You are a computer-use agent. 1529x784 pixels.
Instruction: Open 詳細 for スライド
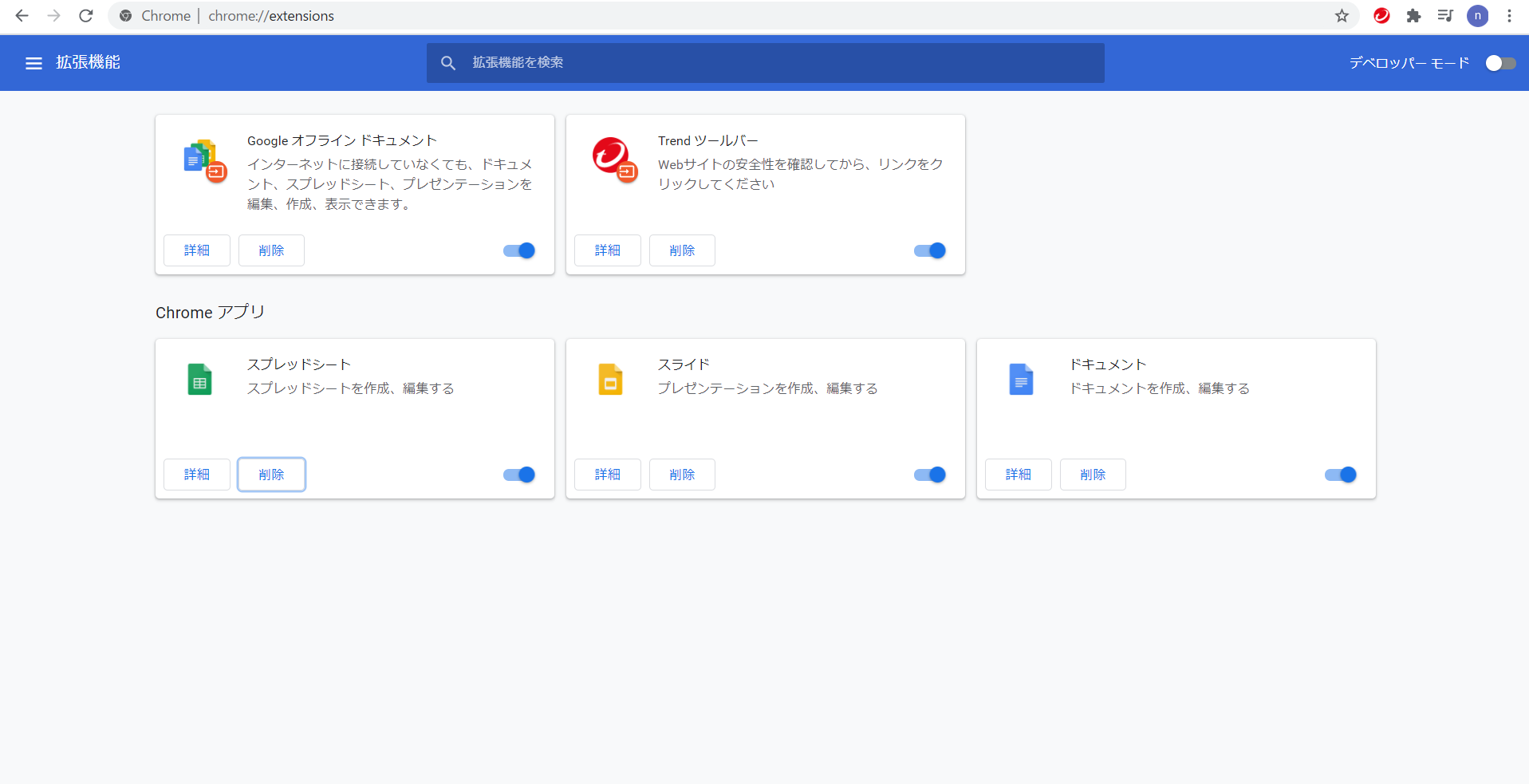608,475
